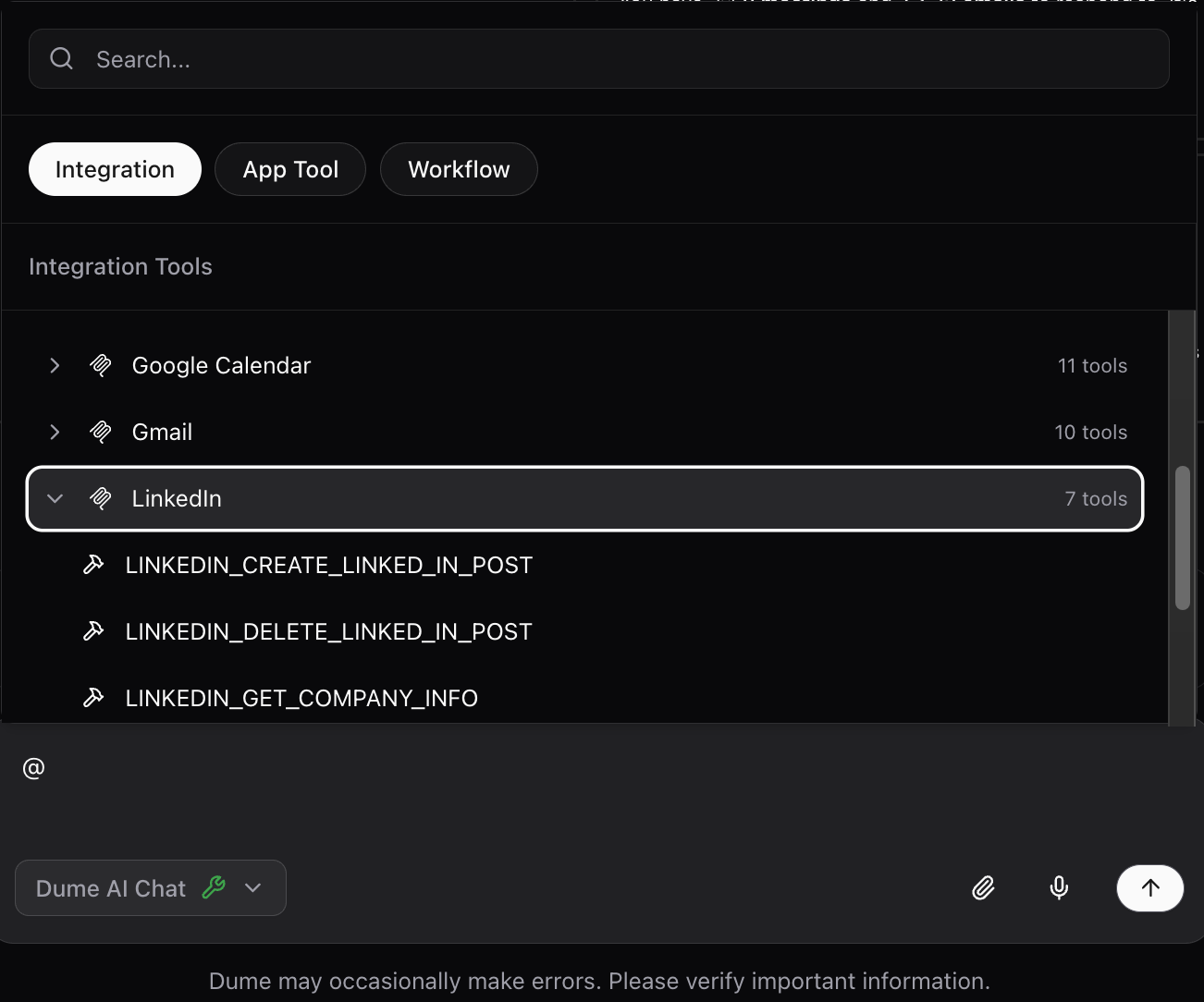Screen dimensions: 1204x1002
Task: Click the LinkedIn 7 tools label
Action: coord(1096,498)
